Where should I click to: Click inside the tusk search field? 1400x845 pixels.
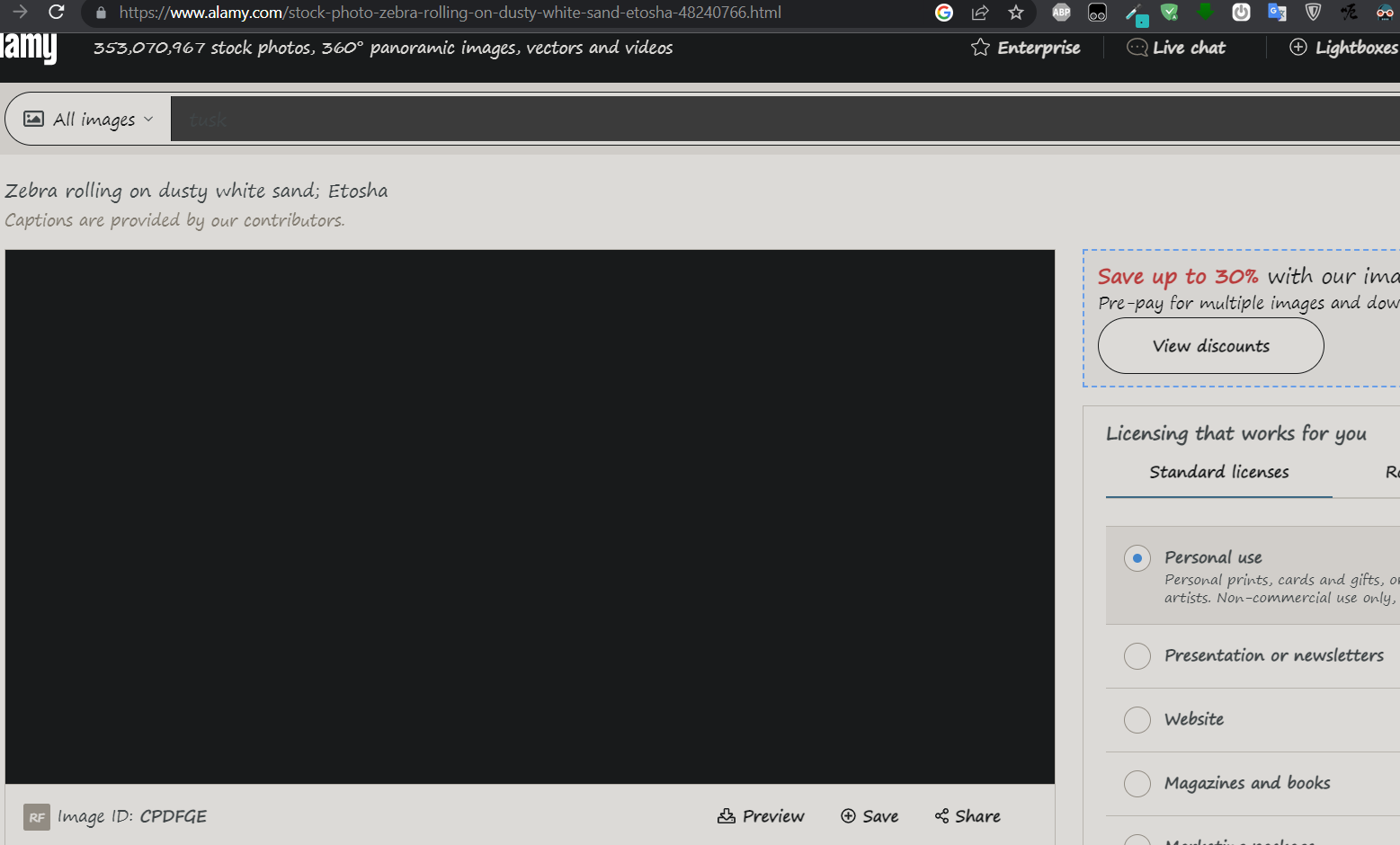(x=450, y=118)
